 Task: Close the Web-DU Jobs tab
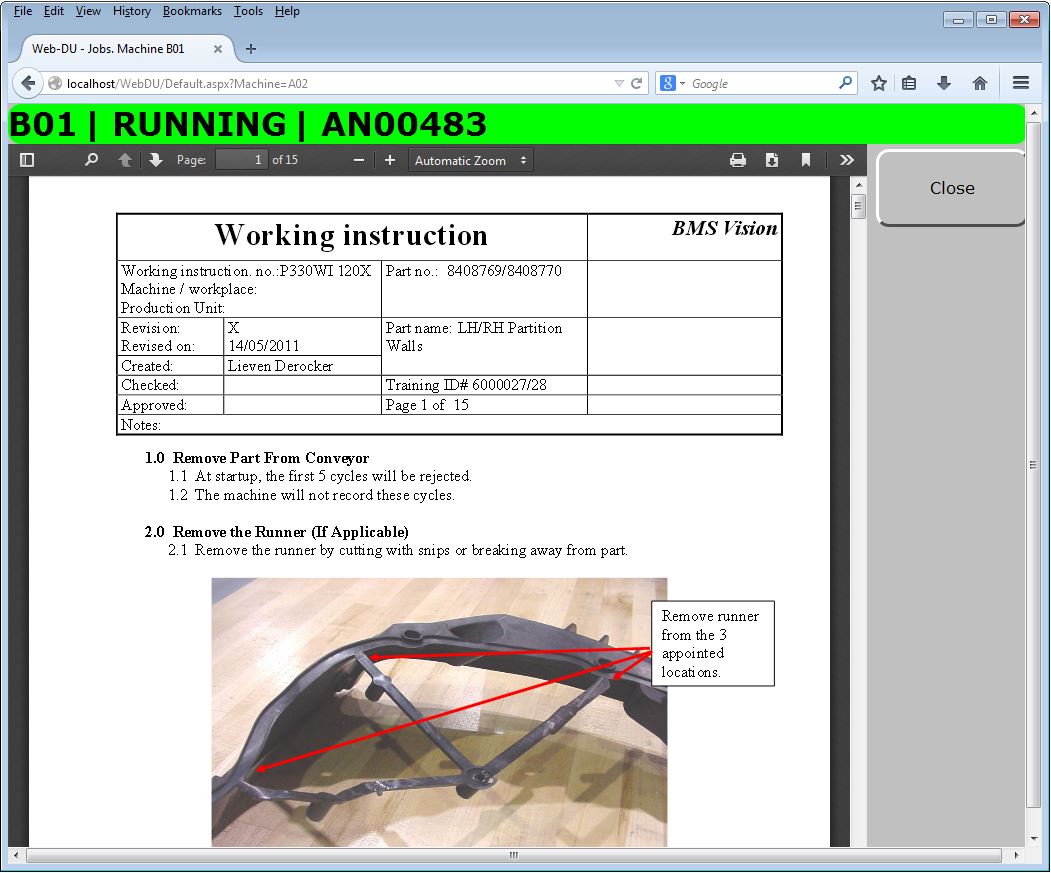coord(218,49)
